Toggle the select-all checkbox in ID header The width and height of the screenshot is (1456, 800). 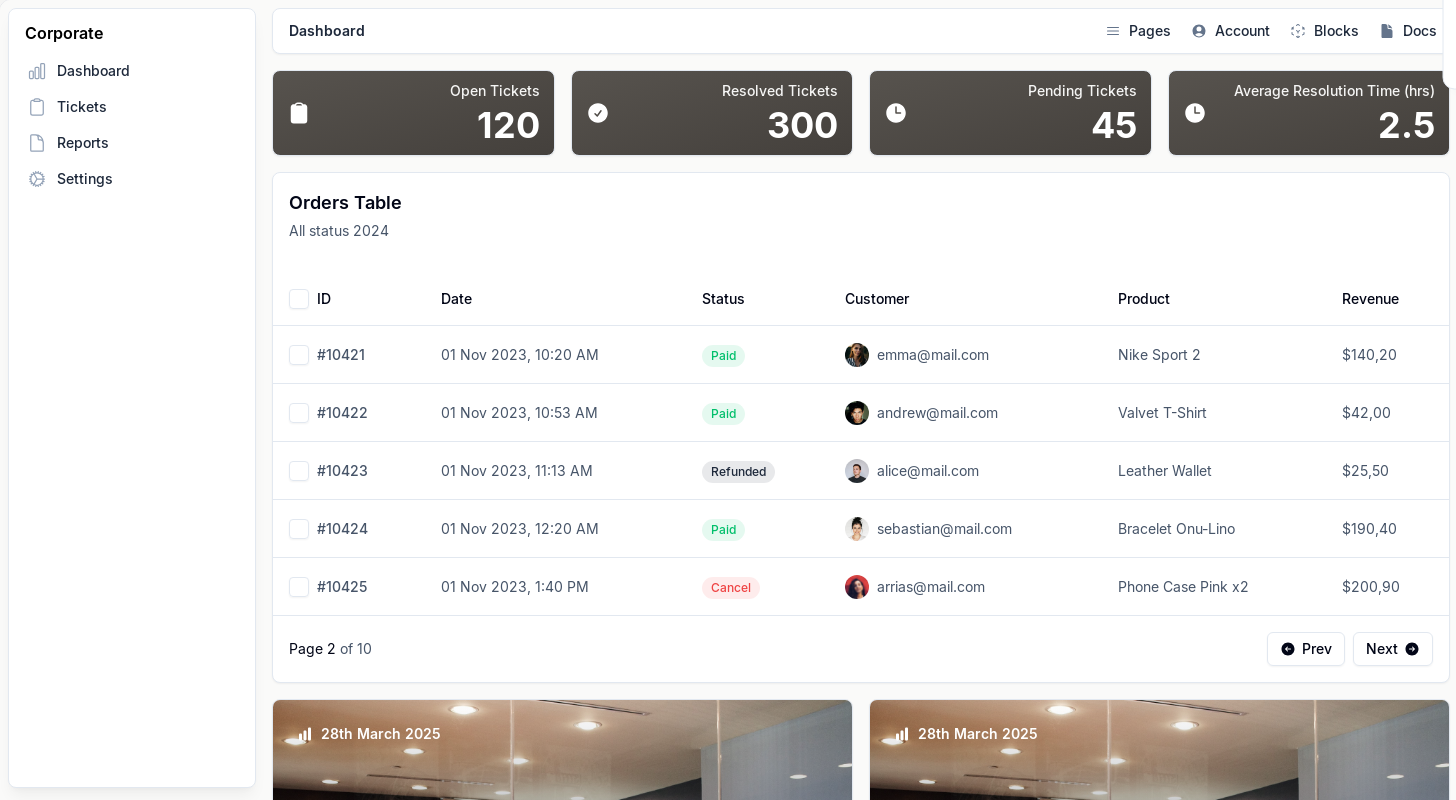pos(299,299)
